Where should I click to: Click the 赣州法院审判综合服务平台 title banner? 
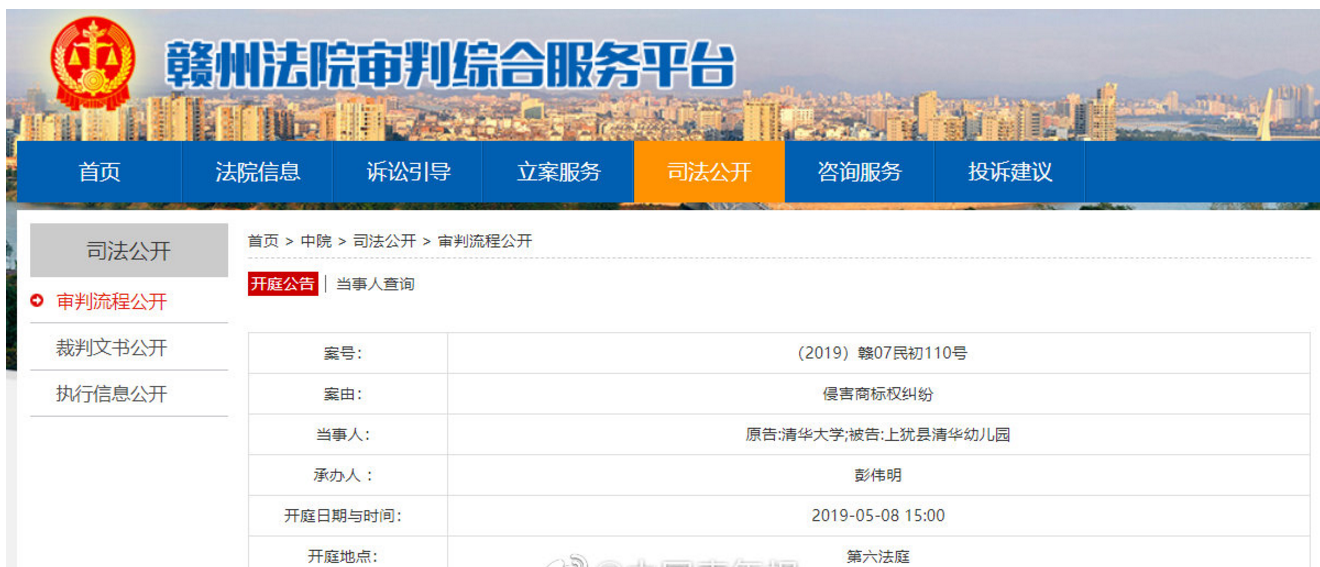click(451, 67)
